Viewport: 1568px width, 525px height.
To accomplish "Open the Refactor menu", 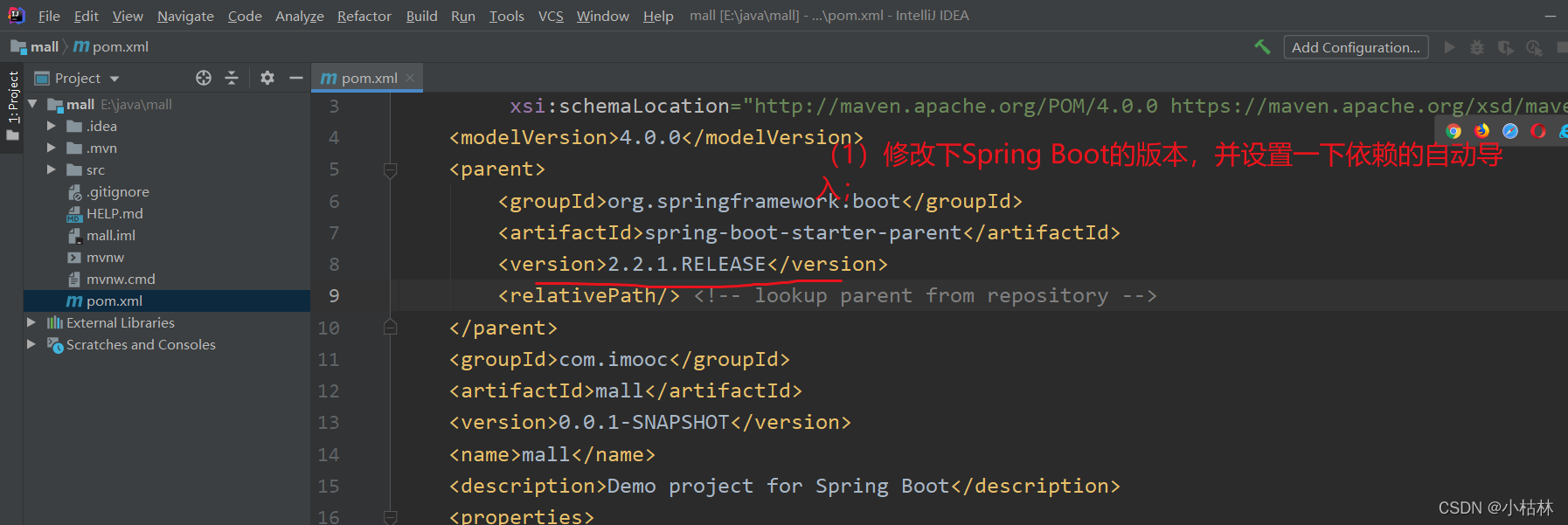I will (x=364, y=16).
